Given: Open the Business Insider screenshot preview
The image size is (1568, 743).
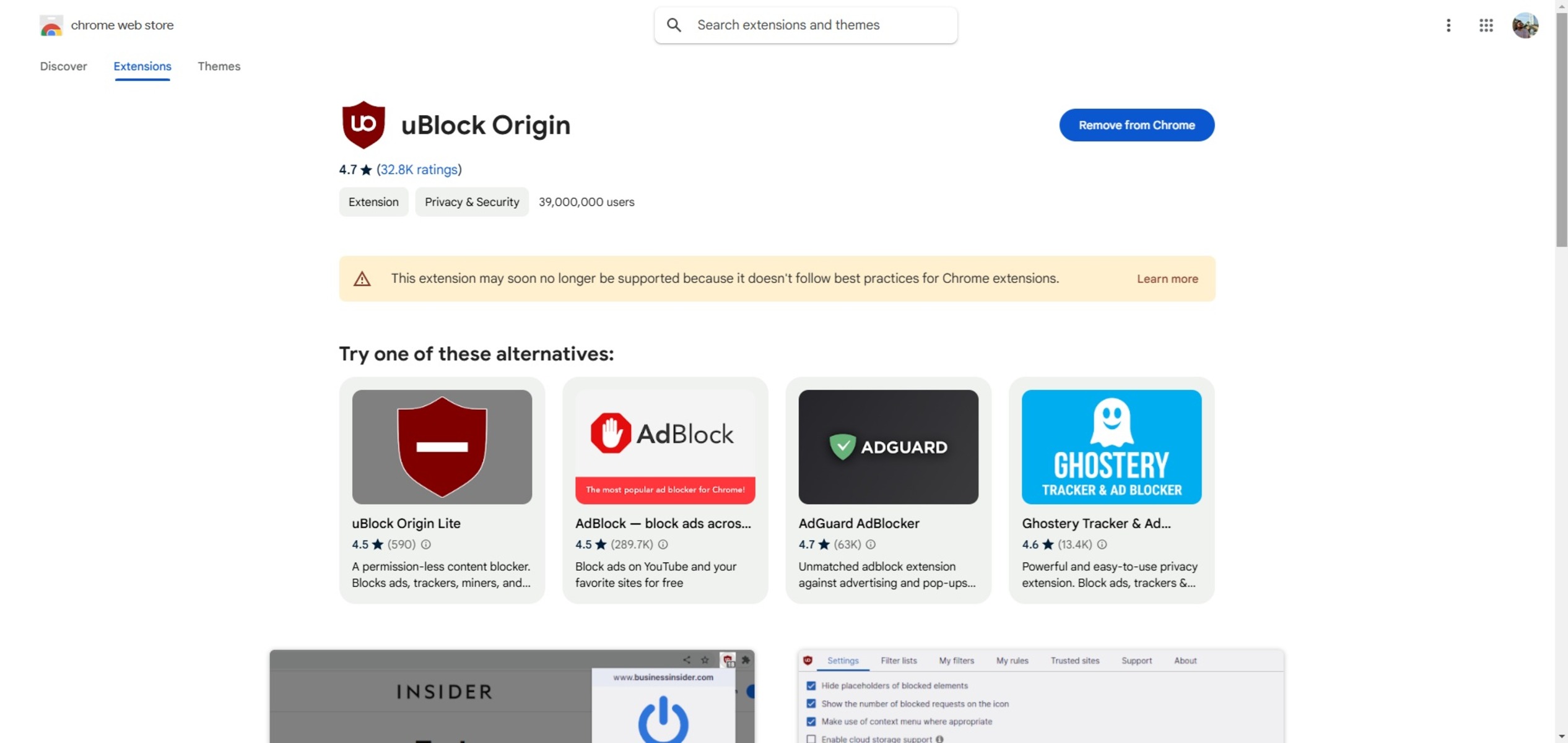Looking at the screenshot, I should [x=512, y=696].
